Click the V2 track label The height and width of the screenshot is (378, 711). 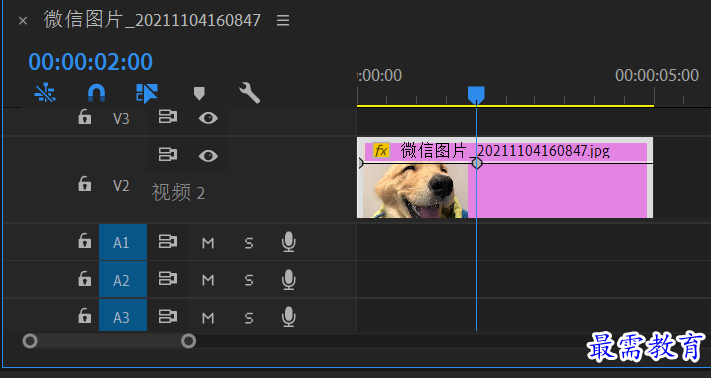pos(121,186)
